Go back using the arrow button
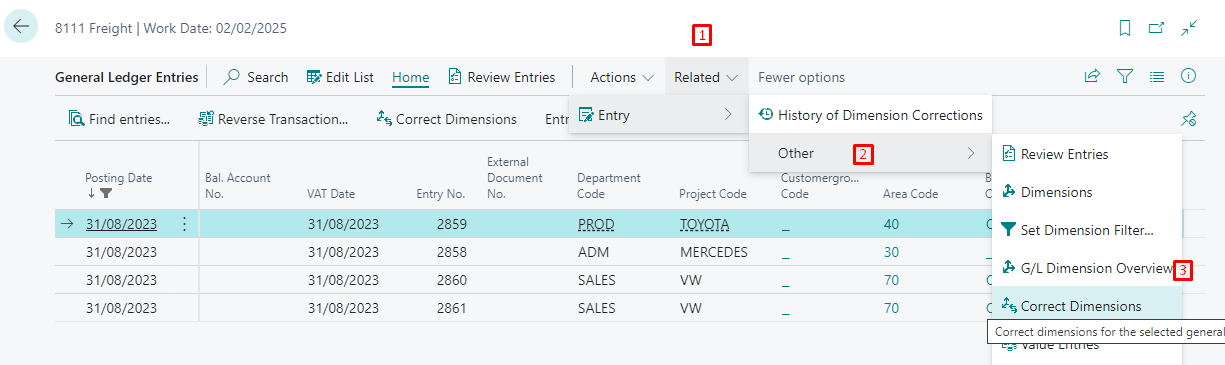Image resolution: width=1225 pixels, height=365 pixels. coord(21,27)
